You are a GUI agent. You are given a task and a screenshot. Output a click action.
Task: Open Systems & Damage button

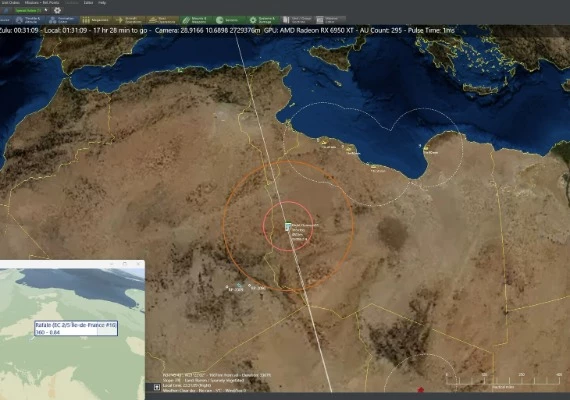click(x=262, y=20)
